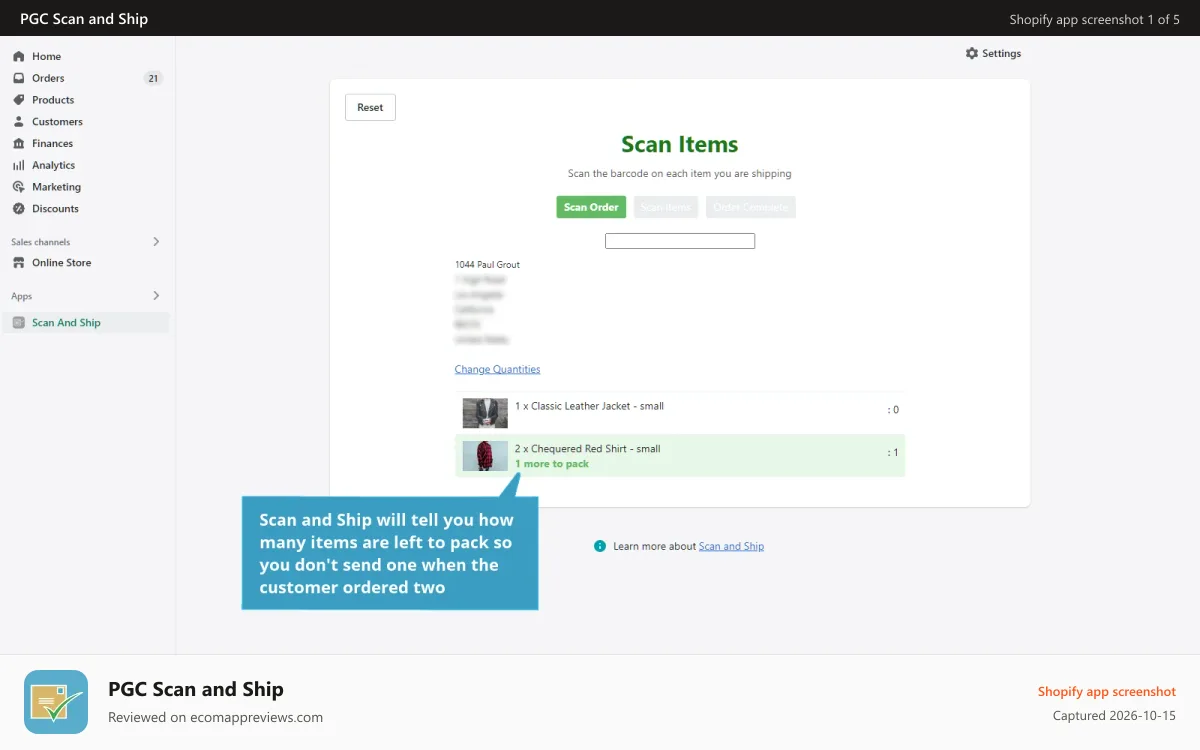Viewport: 1200px width, 750px height.
Task: Click the Customers person icon
Action: 19,122
